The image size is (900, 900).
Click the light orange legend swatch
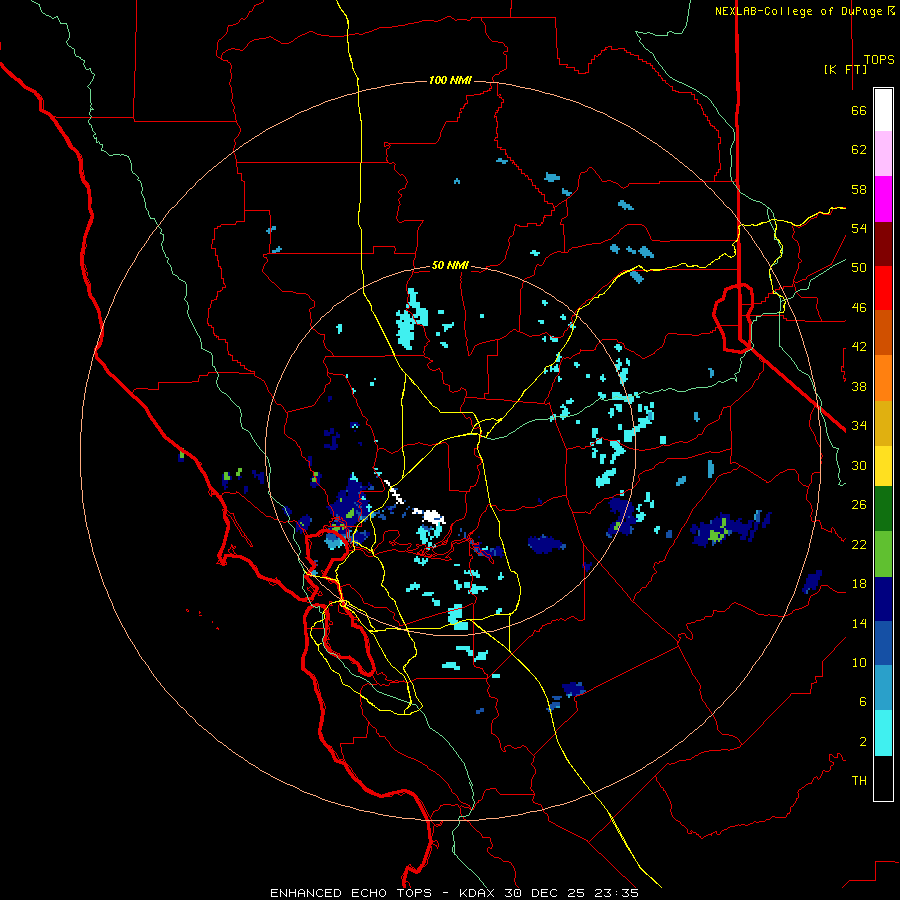click(x=883, y=377)
